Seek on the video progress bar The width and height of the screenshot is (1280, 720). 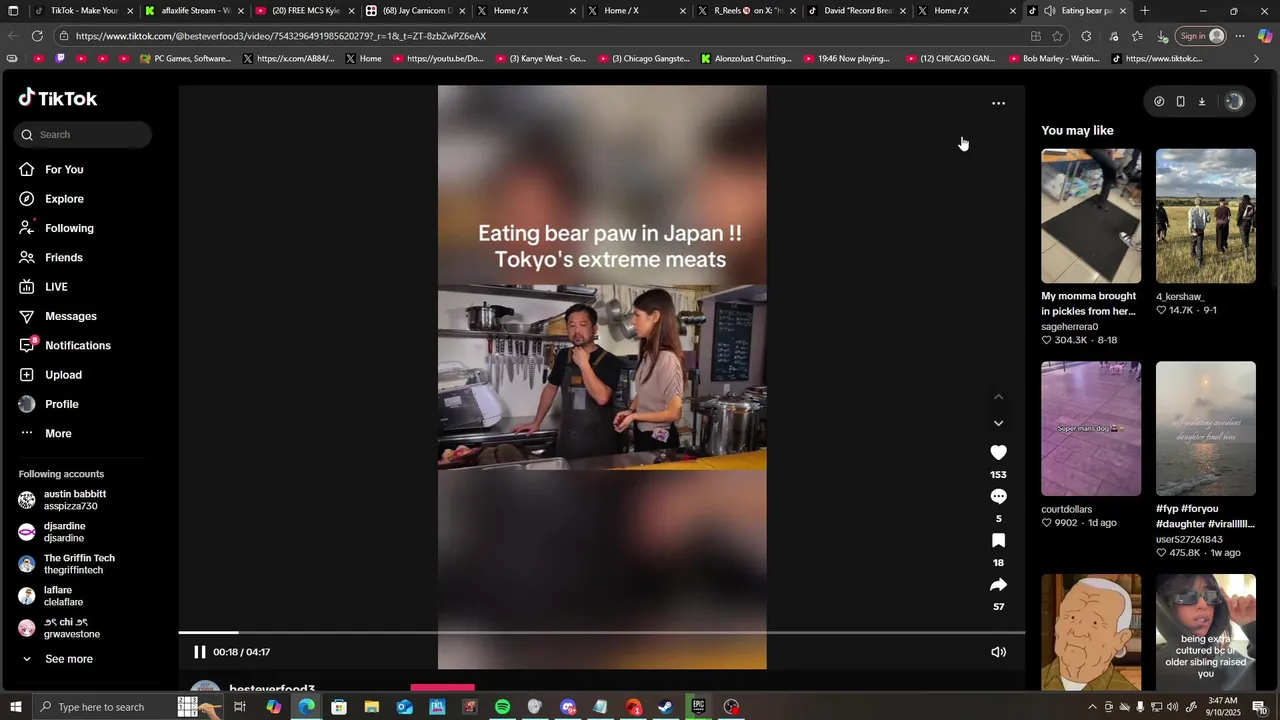pos(602,633)
